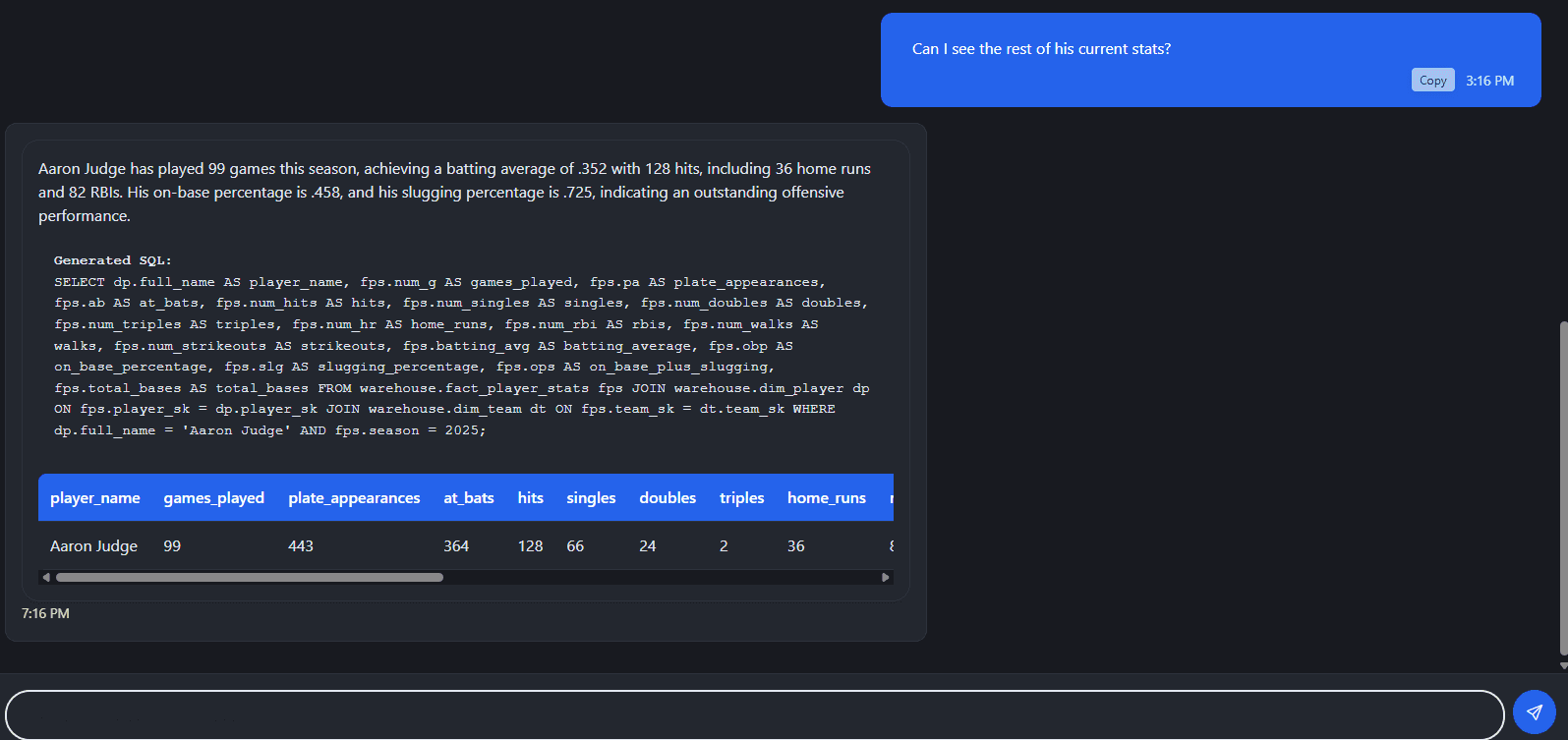Viewport: 1568px width, 740px height.
Task: Select the games_played column header
Action: [x=213, y=498]
